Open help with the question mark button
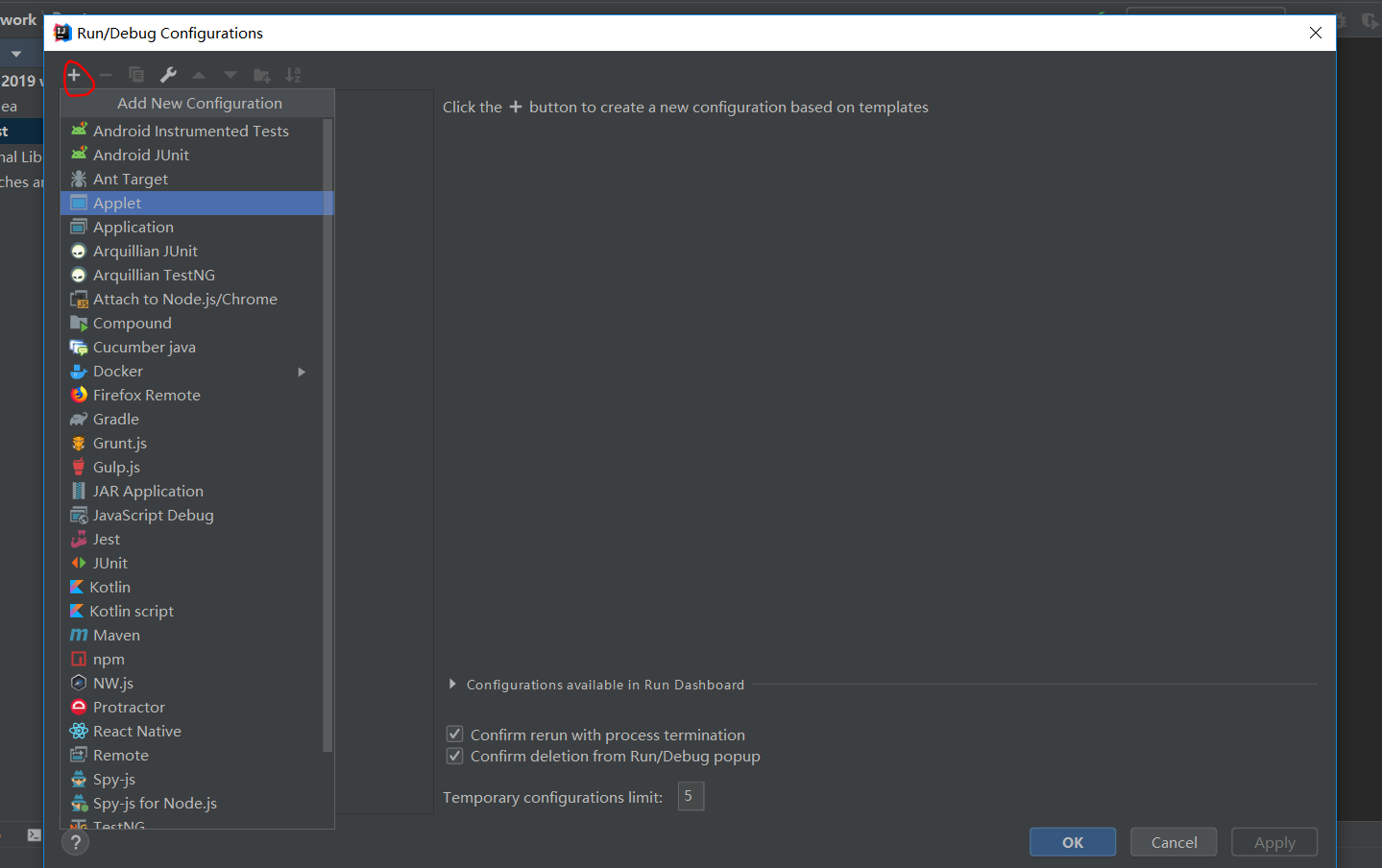1382x868 pixels. pos(75,842)
